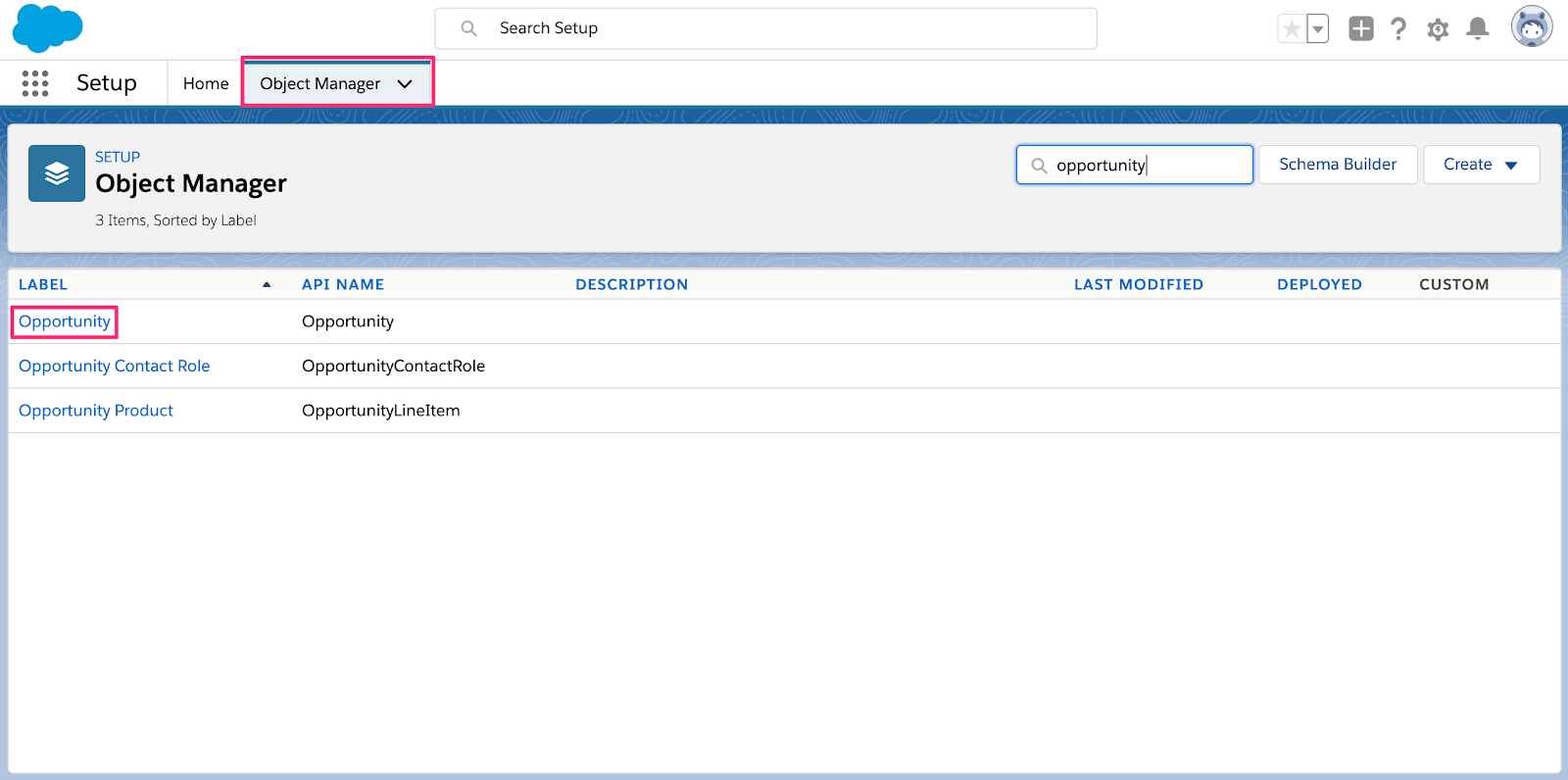The width and height of the screenshot is (1568, 780).
Task: Open the Create dropdown button
Action: click(x=1481, y=165)
